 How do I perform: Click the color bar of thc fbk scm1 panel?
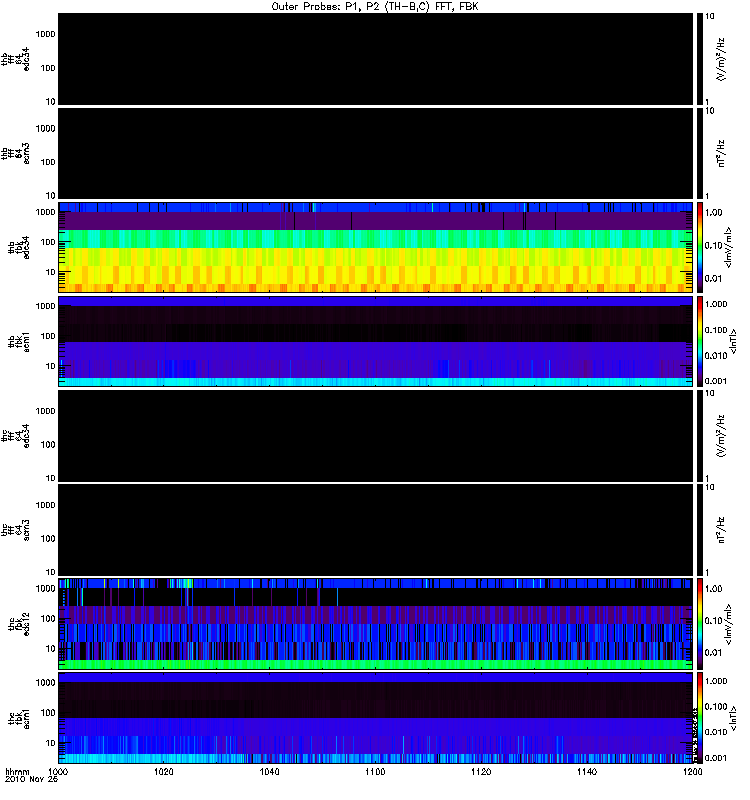[700, 718]
